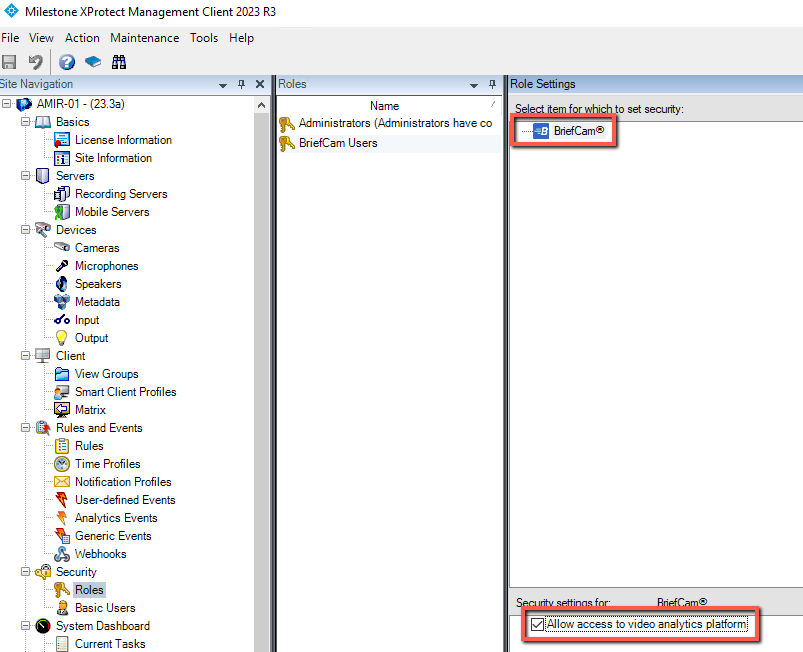
Task: Click the Site Information icon
Action: tap(62, 158)
